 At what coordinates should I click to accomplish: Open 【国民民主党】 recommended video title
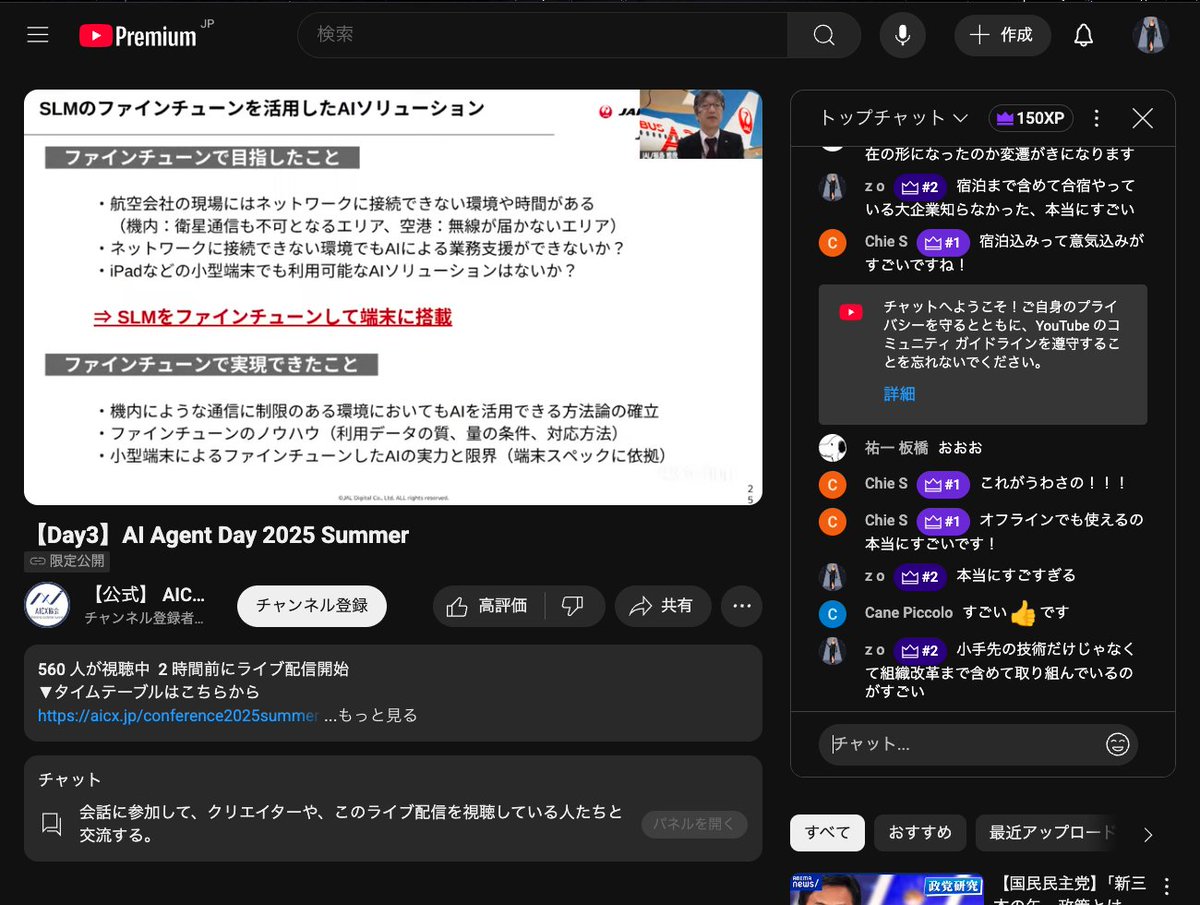1072,890
